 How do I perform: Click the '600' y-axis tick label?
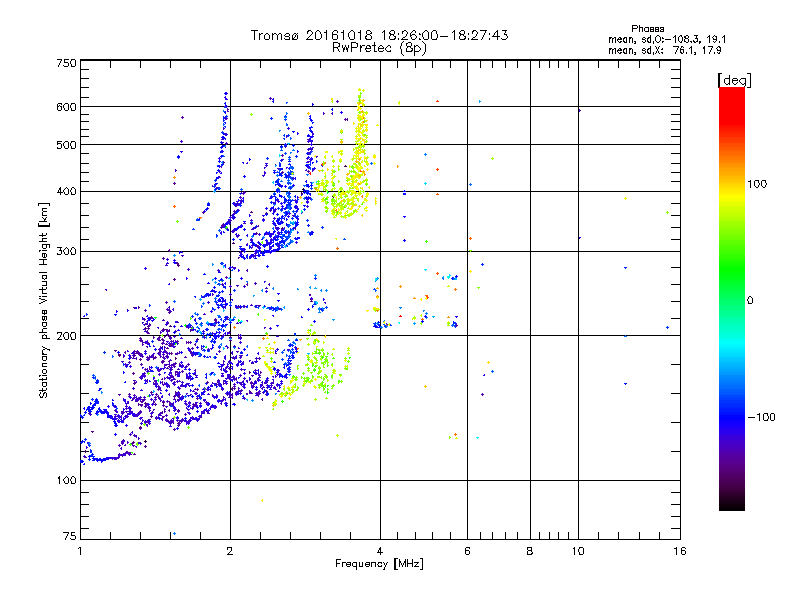pos(66,107)
